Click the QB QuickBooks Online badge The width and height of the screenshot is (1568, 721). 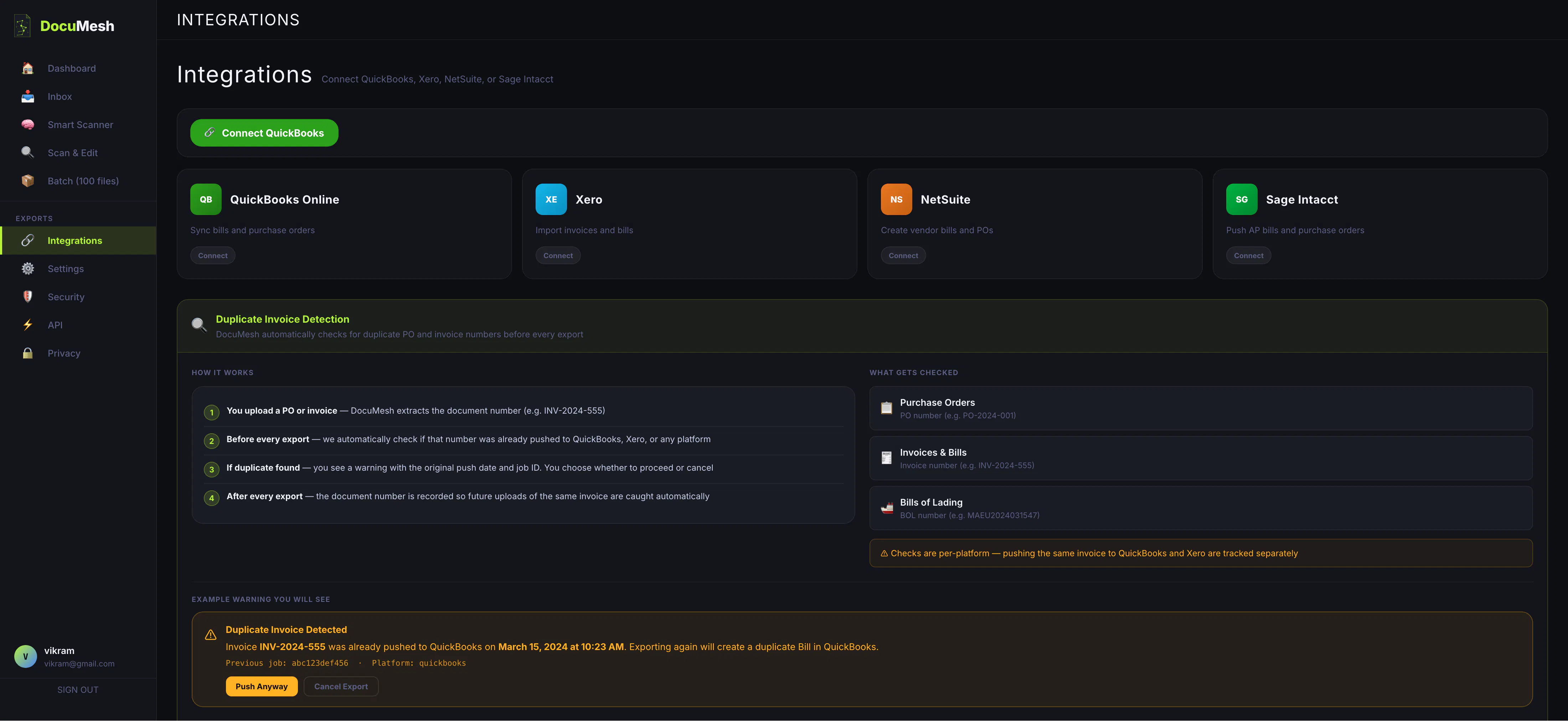point(206,199)
